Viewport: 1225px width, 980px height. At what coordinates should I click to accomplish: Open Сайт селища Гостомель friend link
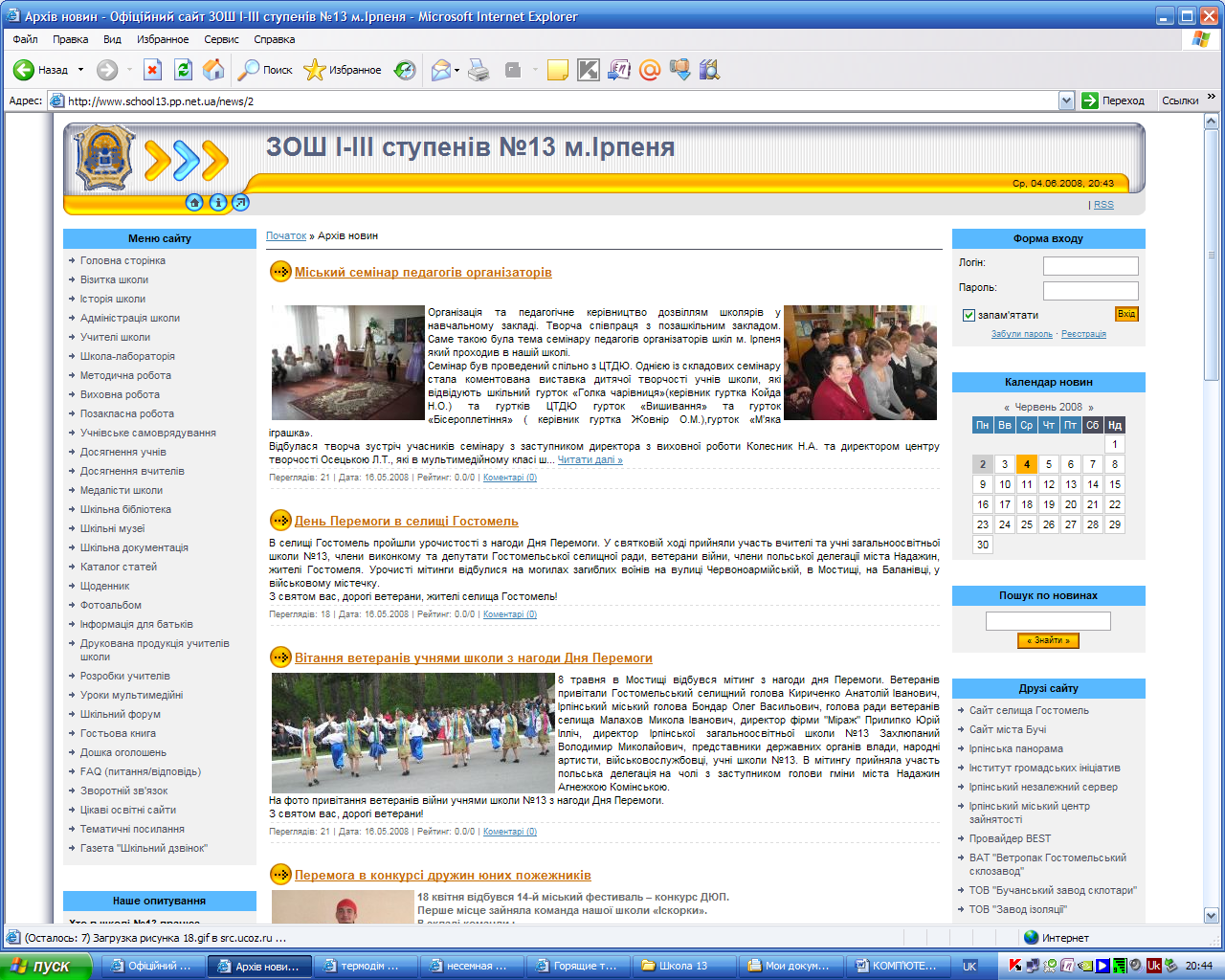(1029, 710)
